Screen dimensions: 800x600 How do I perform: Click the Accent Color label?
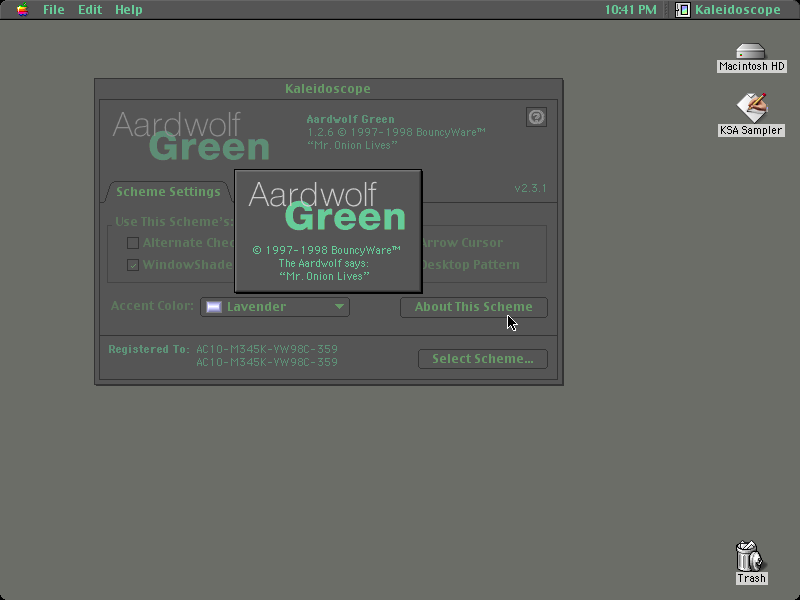[x=152, y=306]
